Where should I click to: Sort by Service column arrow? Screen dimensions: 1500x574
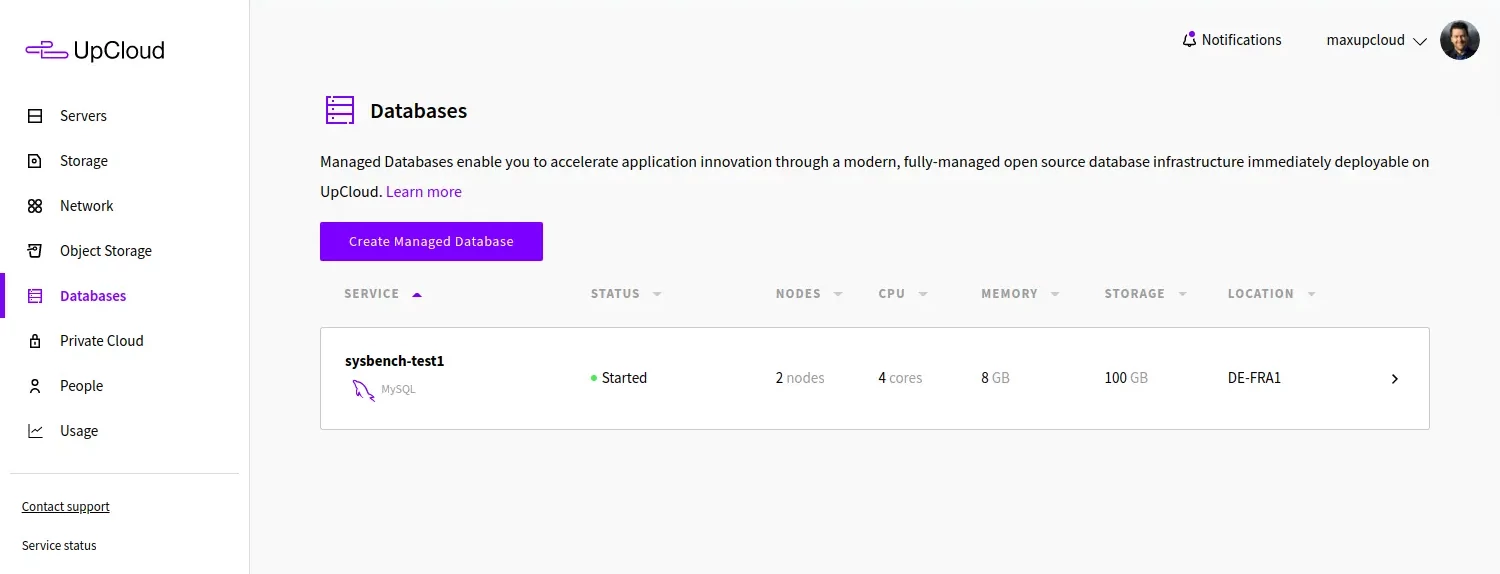[417, 294]
